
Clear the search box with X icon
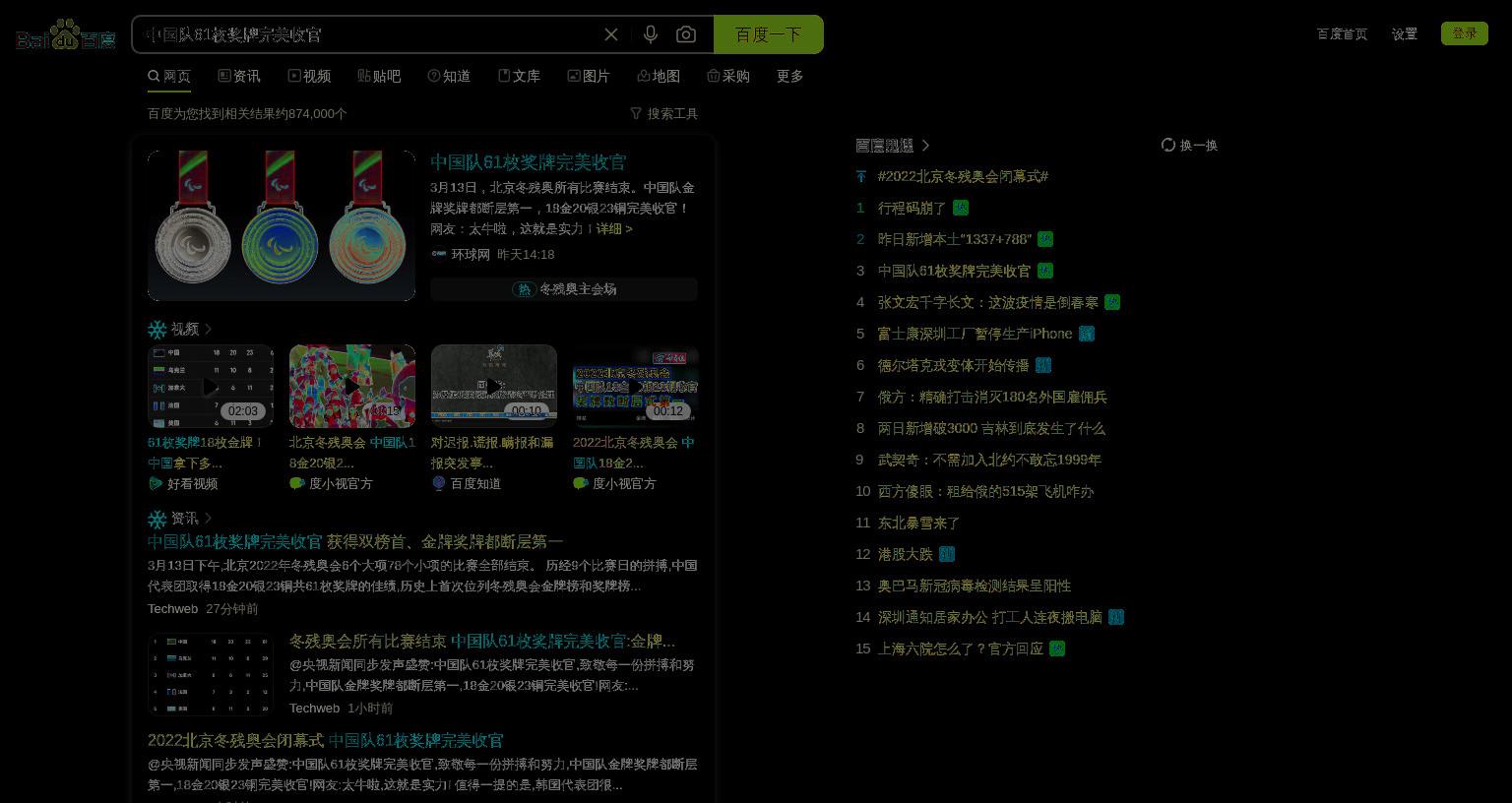click(611, 34)
